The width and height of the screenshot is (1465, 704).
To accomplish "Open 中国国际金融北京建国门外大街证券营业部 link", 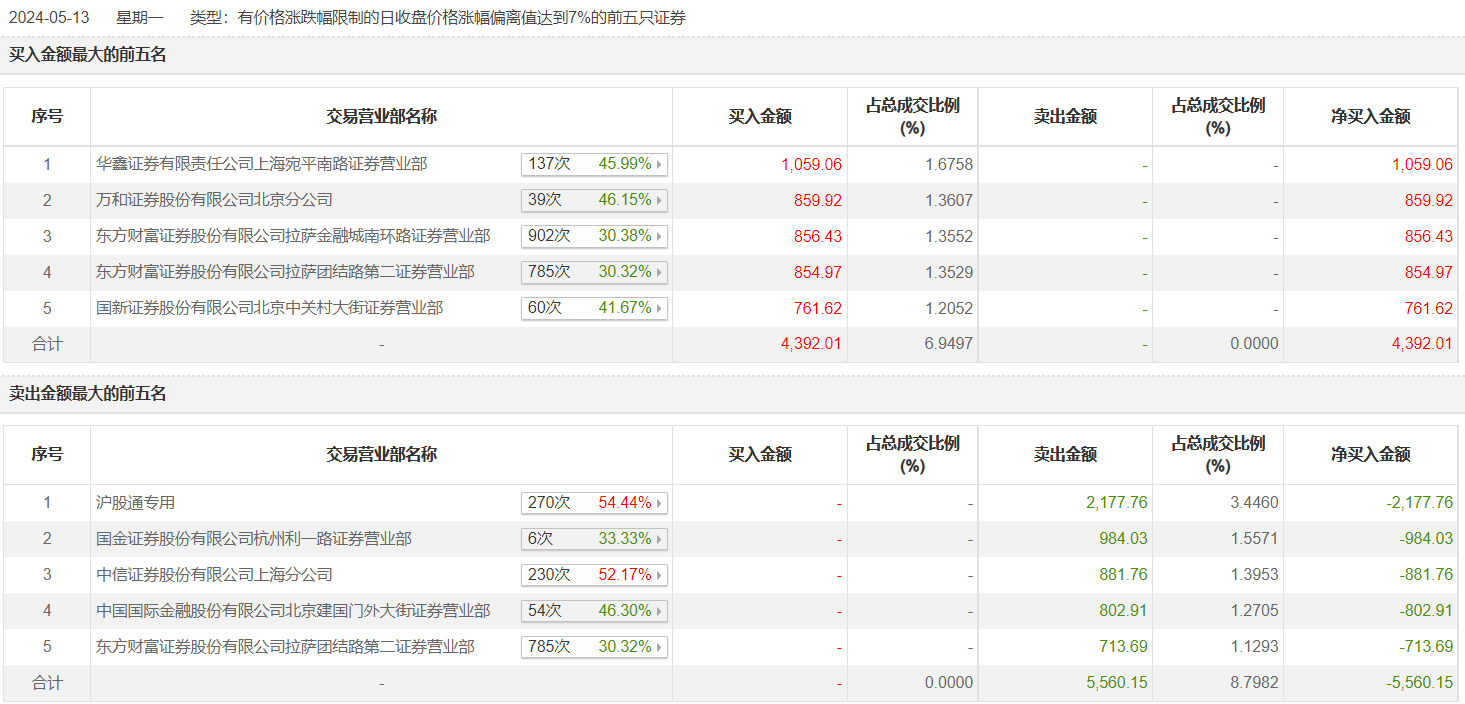I will (293, 611).
